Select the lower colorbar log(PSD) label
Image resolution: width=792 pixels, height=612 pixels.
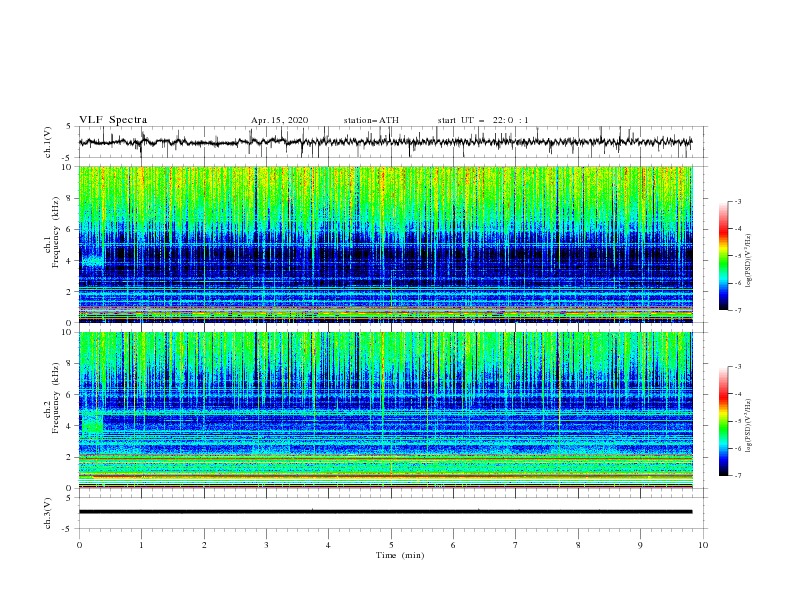pyautogui.click(x=748, y=426)
